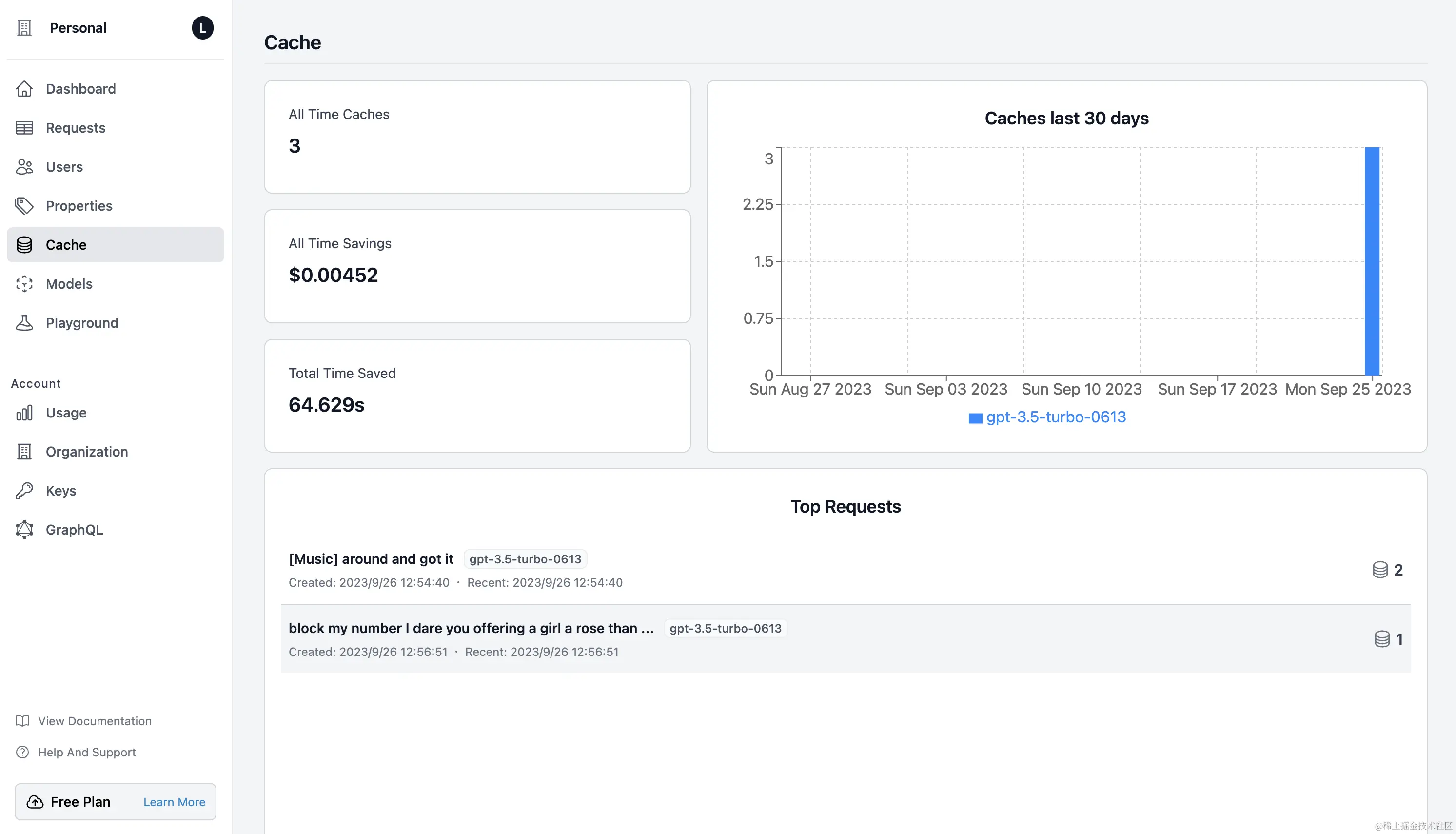Click the Models cube icon

(24, 284)
